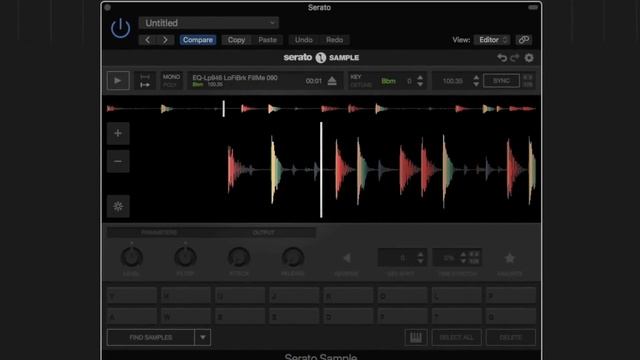Select sample pad Y

pos(131,296)
